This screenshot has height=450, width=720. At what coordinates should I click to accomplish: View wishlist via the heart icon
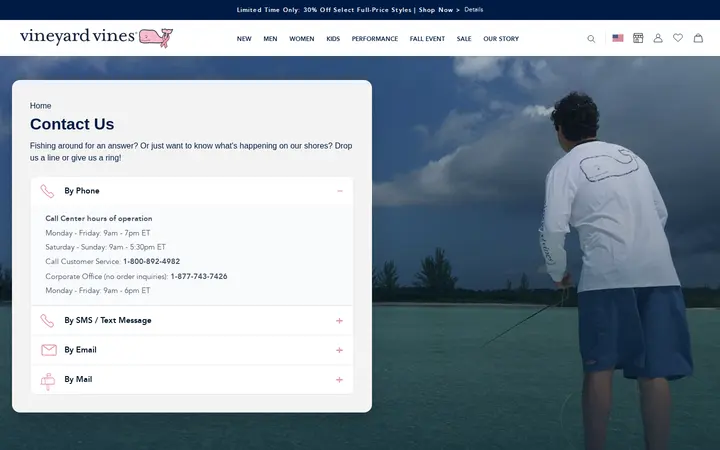pyautogui.click(x=678, y=38)
